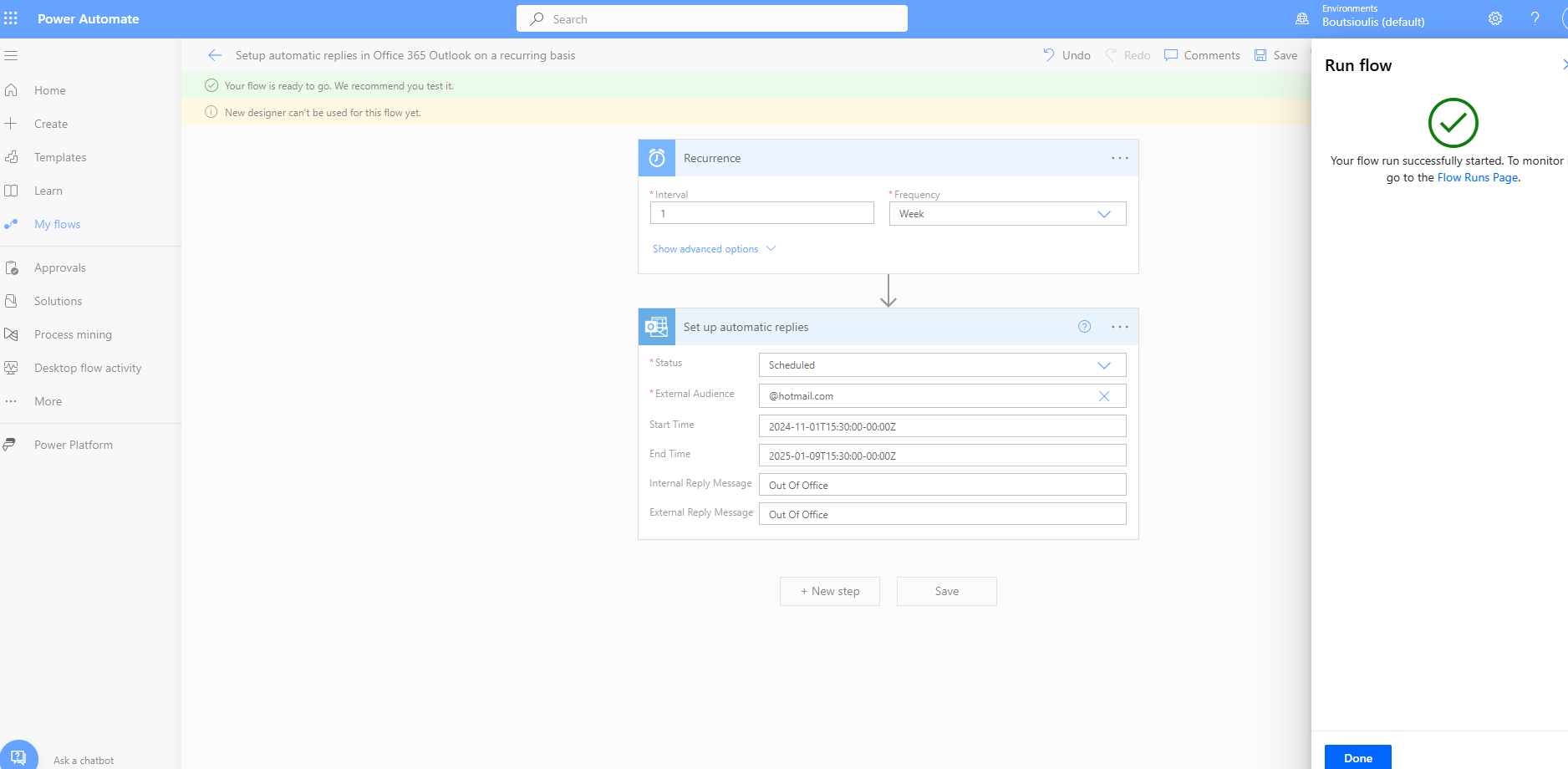
Task: Click the Done button
Action: pyautogui.click(x=1357, y=757)
